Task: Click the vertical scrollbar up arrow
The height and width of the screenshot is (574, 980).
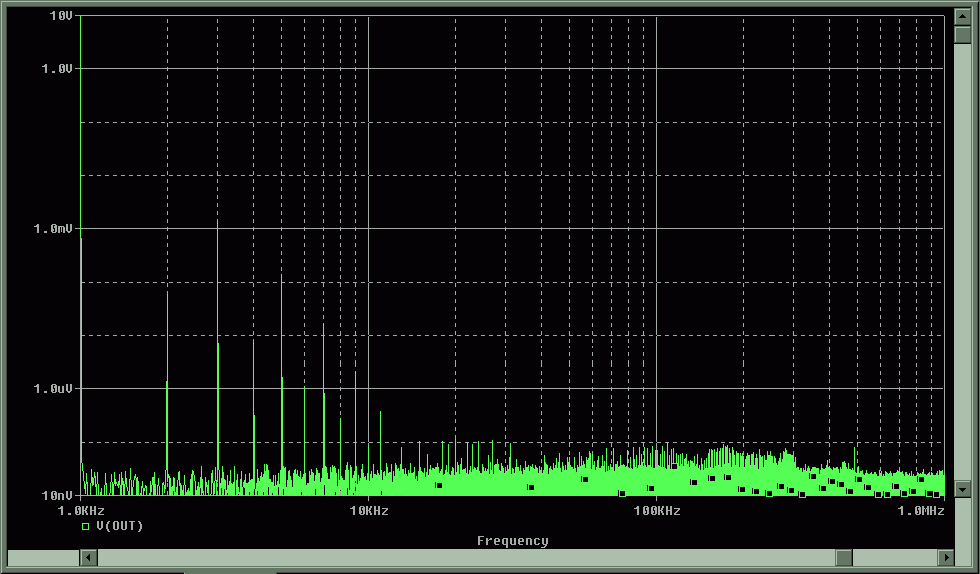Action: click(962, 18)
